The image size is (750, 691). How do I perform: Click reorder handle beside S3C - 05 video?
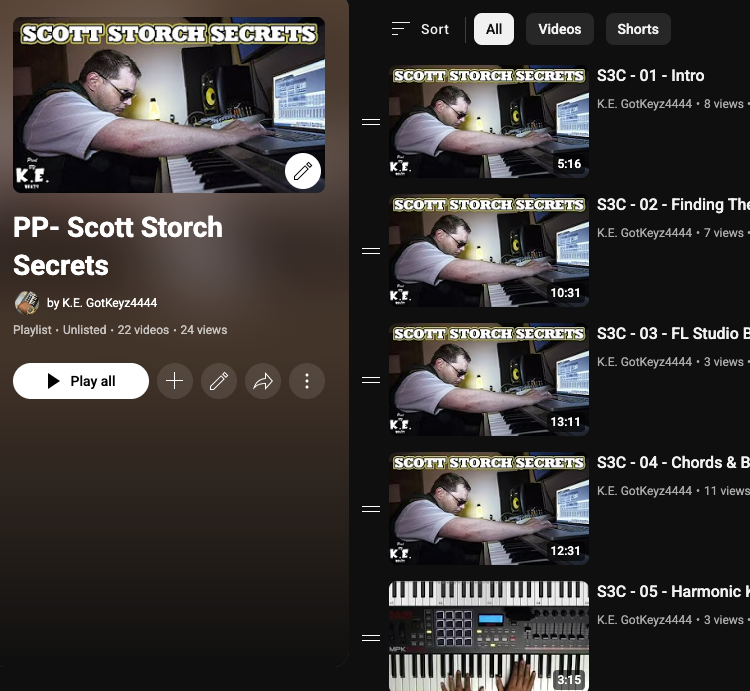click(x=371, y=638)
